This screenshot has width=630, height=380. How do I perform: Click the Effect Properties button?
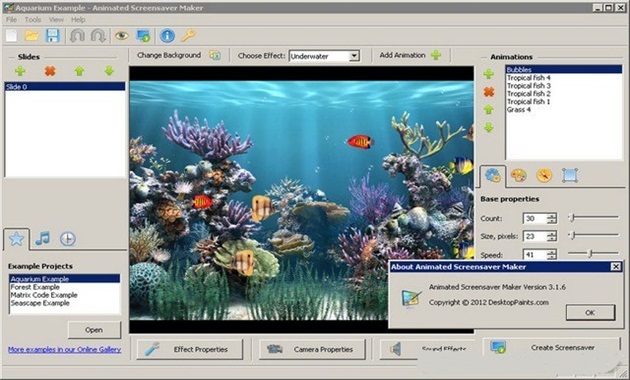pyautogui.click(x=190, y=349)
